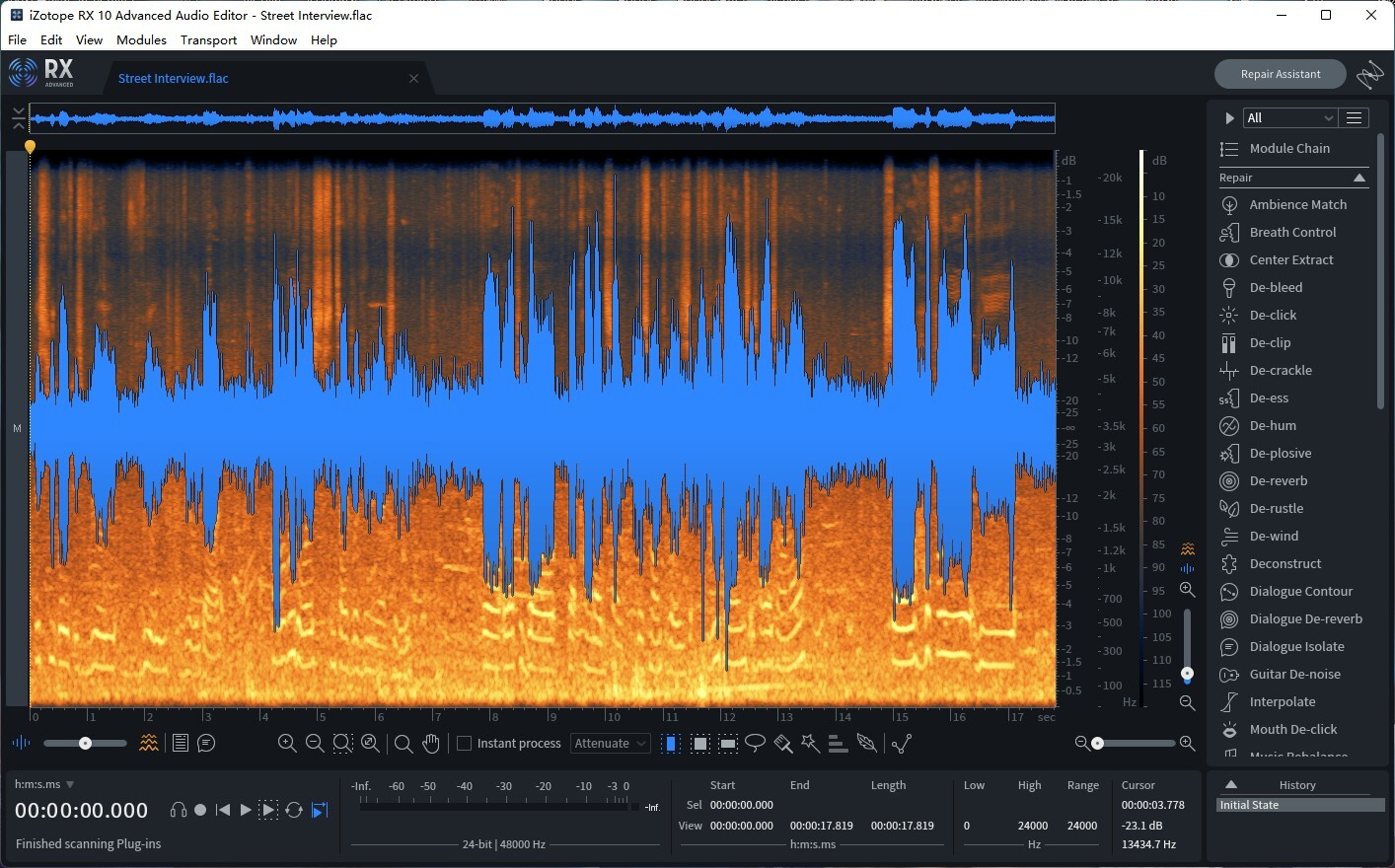This screenshot has width=1395, height=868.
Task: Collapse the Repair module category
Action: [1359, 178]
